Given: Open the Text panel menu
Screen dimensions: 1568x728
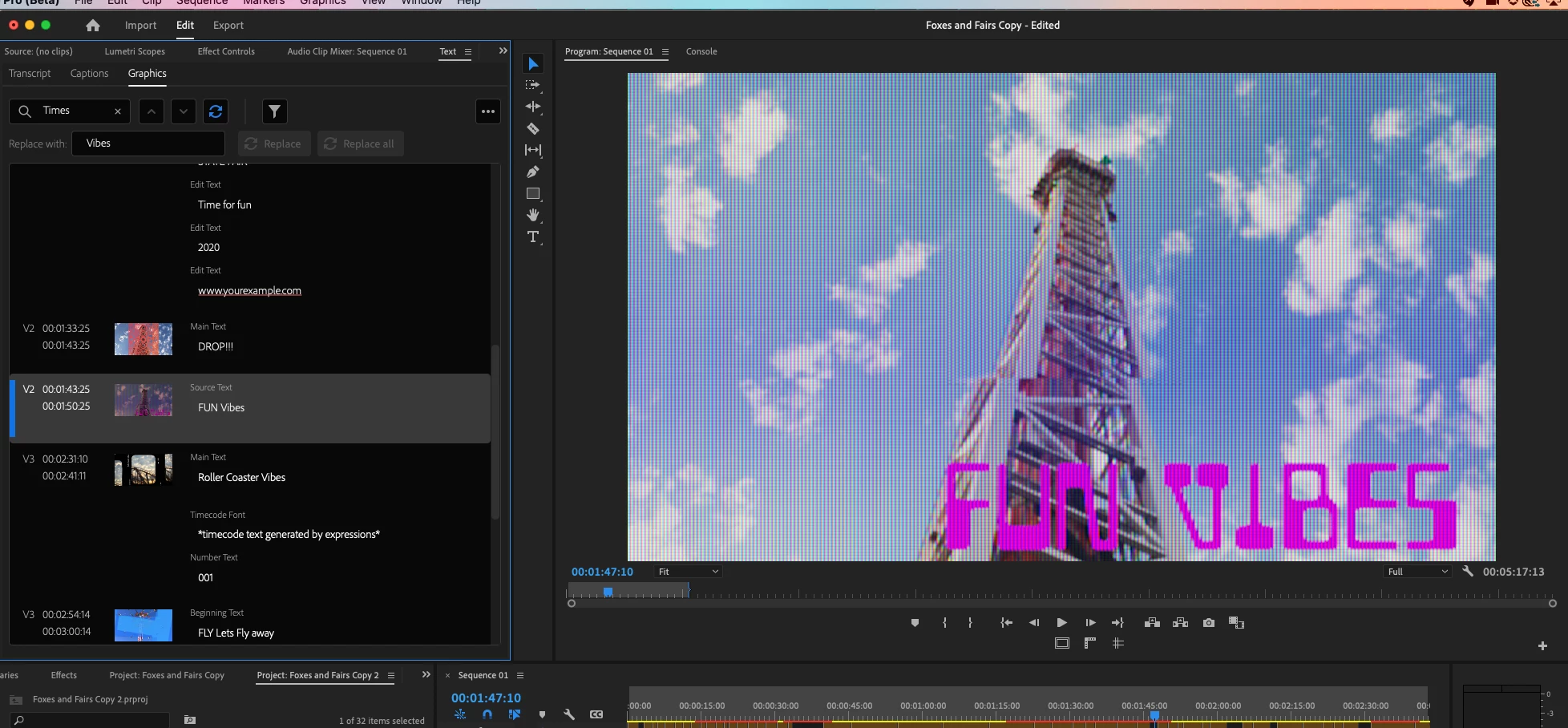Looking at the screenshot, I should [468, 51].
